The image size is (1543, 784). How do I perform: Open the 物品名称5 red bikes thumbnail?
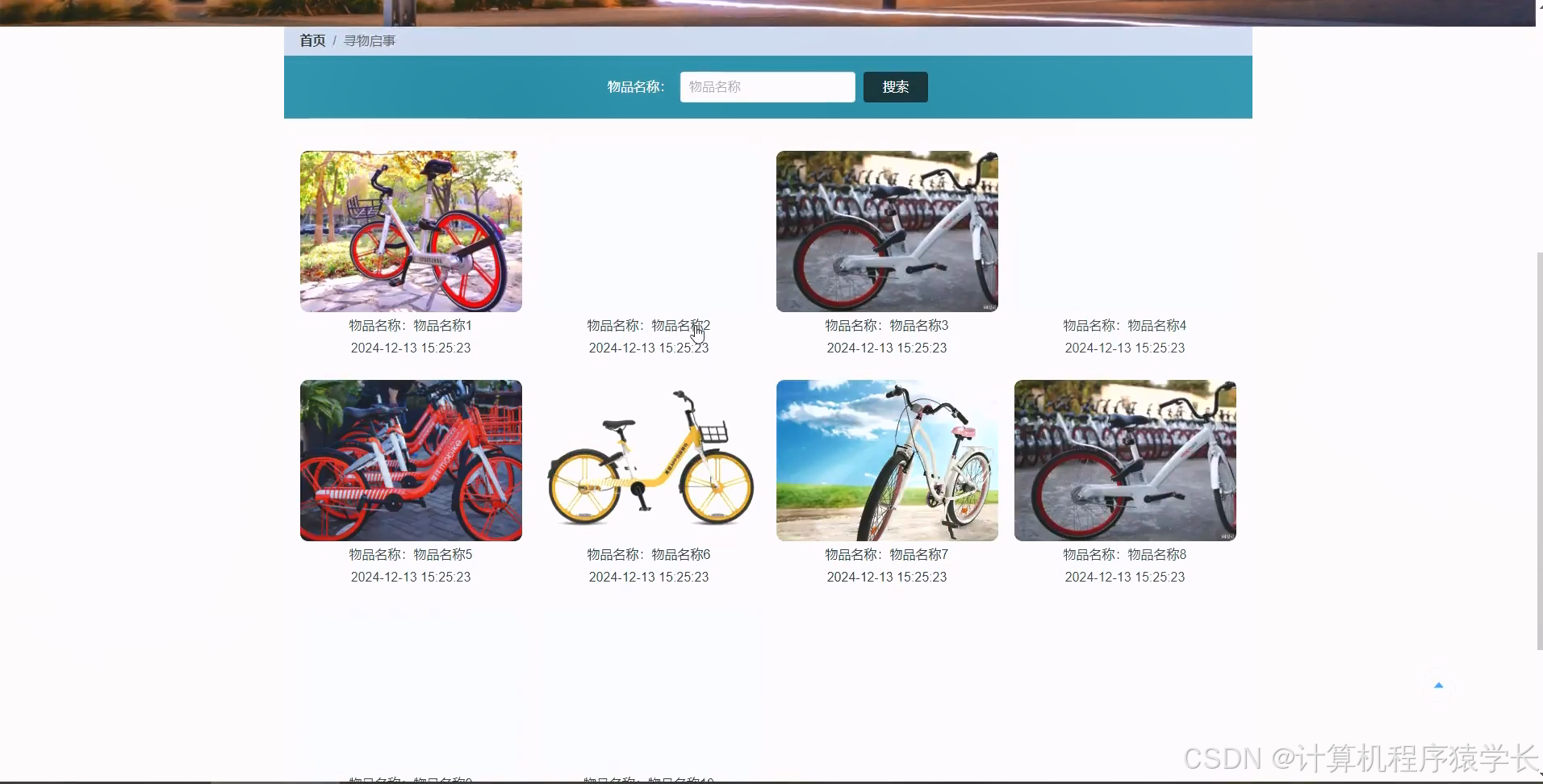(x=410, y=460)
